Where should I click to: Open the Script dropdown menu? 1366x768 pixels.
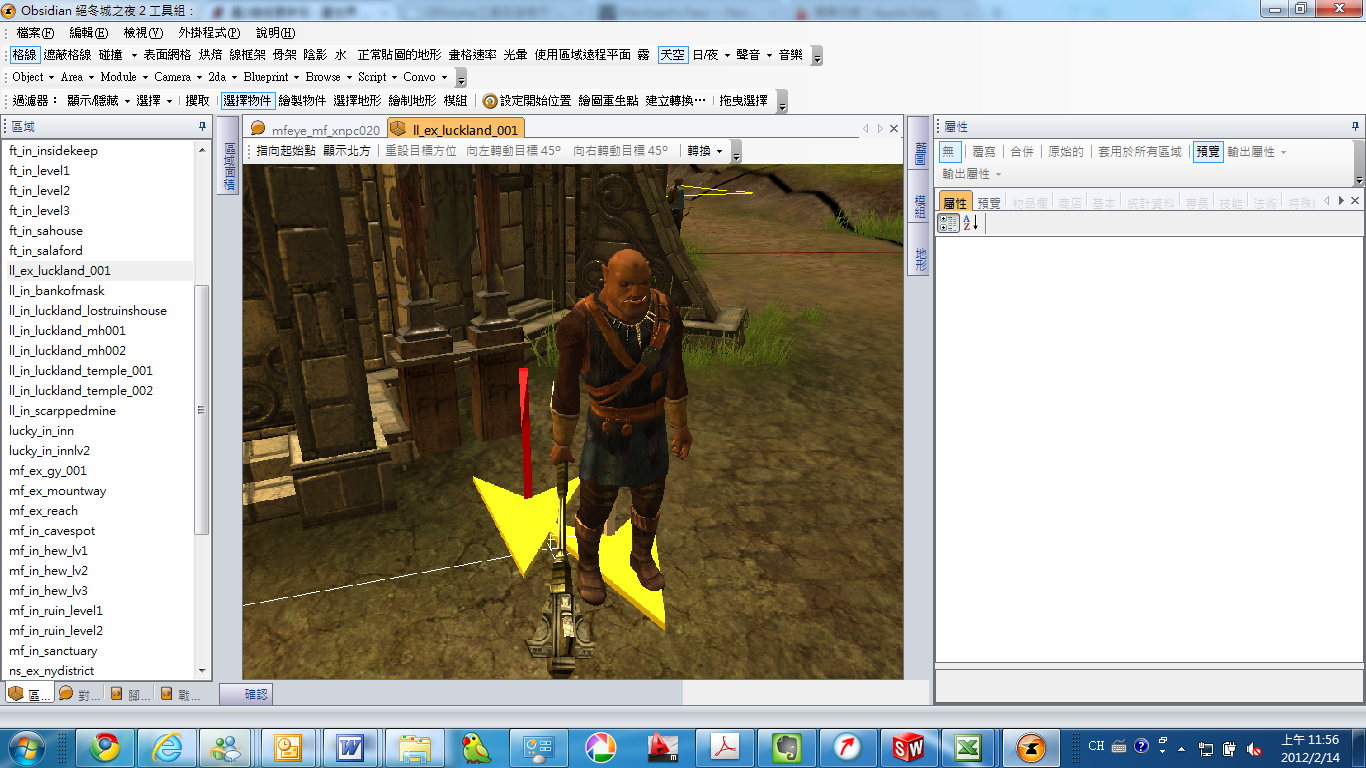pyautogui.click(x=378, y=77)
